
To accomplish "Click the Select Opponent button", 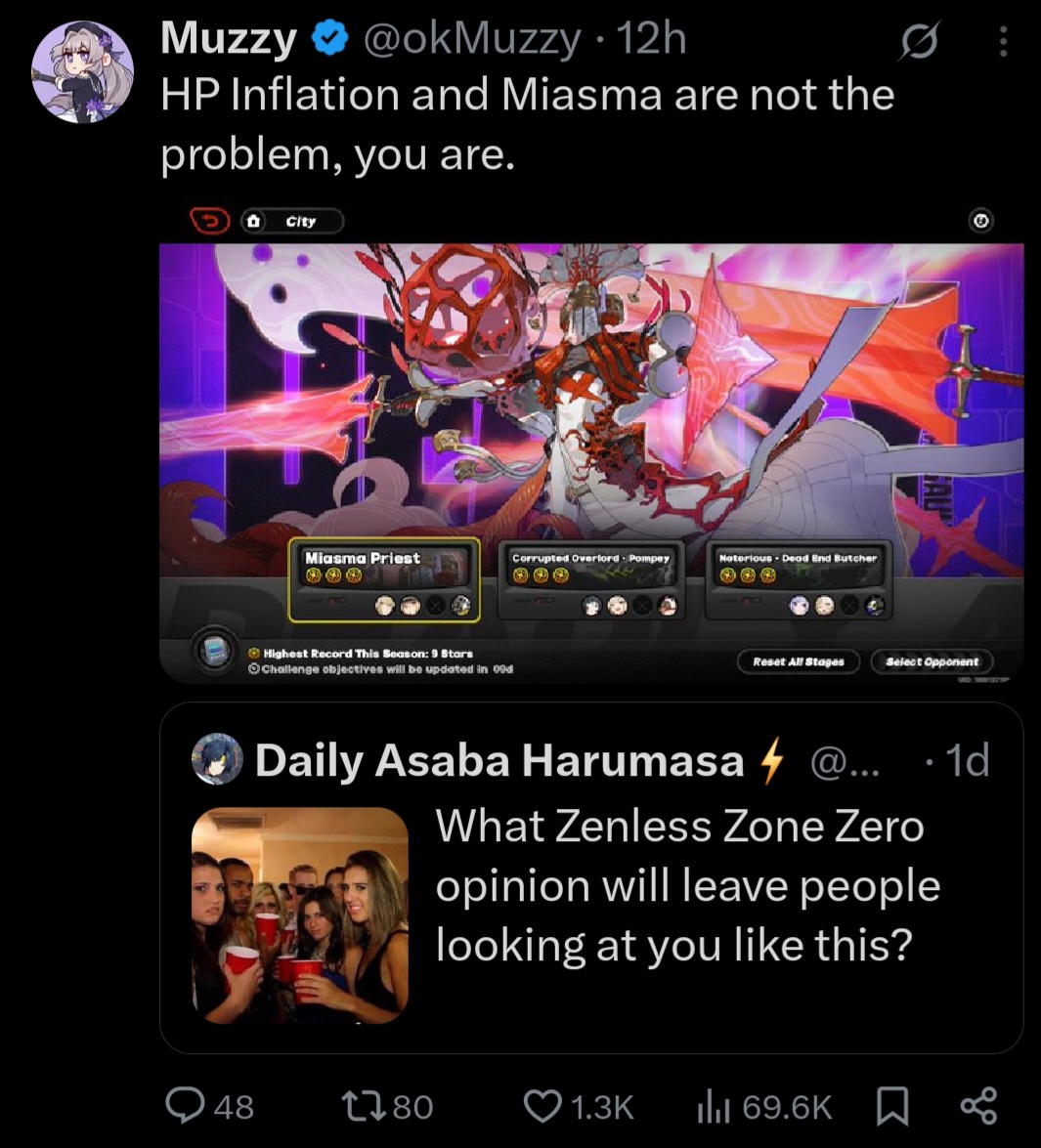I will pos(932,661).
